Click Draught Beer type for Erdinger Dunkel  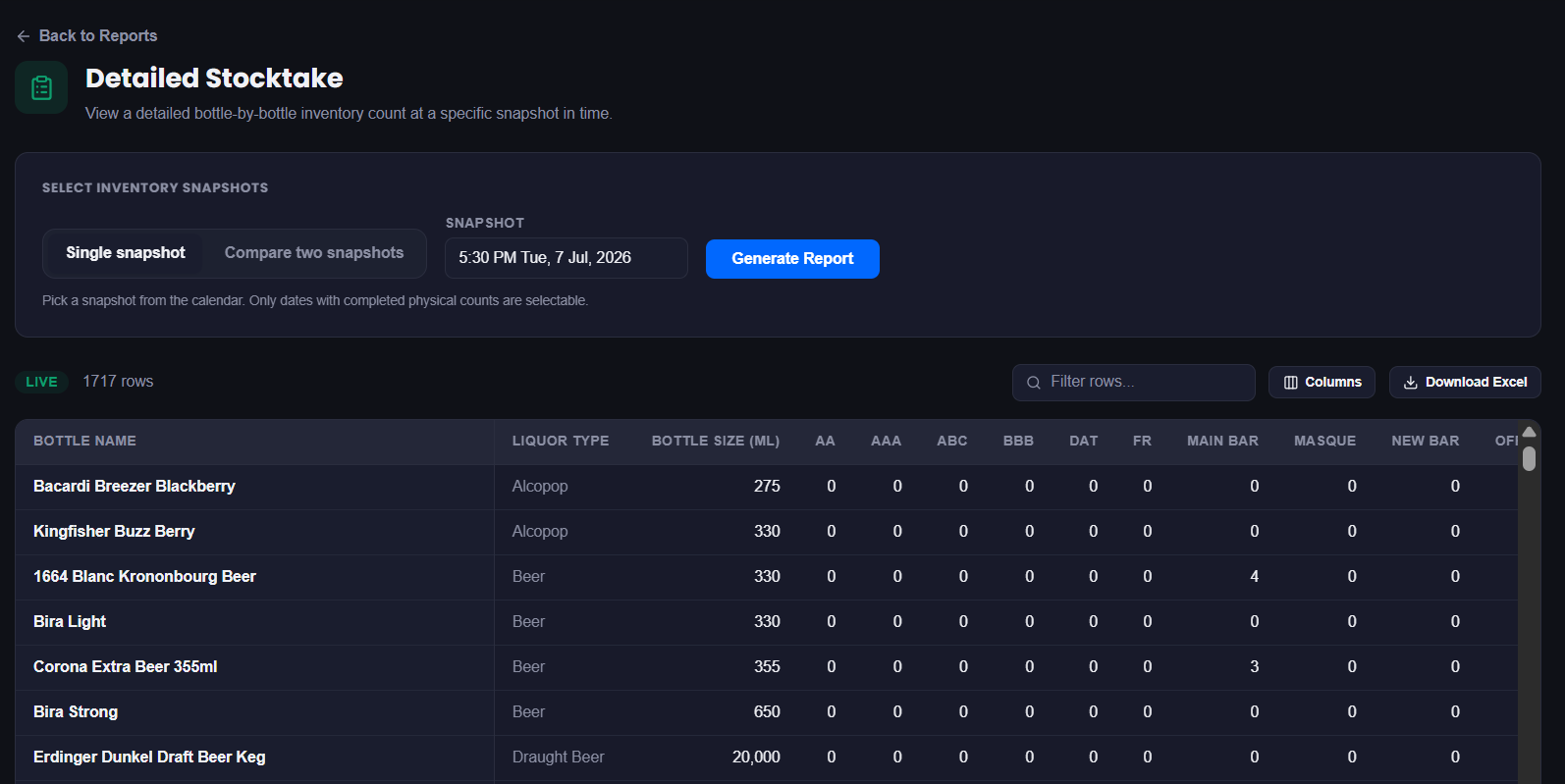(558, 758)
